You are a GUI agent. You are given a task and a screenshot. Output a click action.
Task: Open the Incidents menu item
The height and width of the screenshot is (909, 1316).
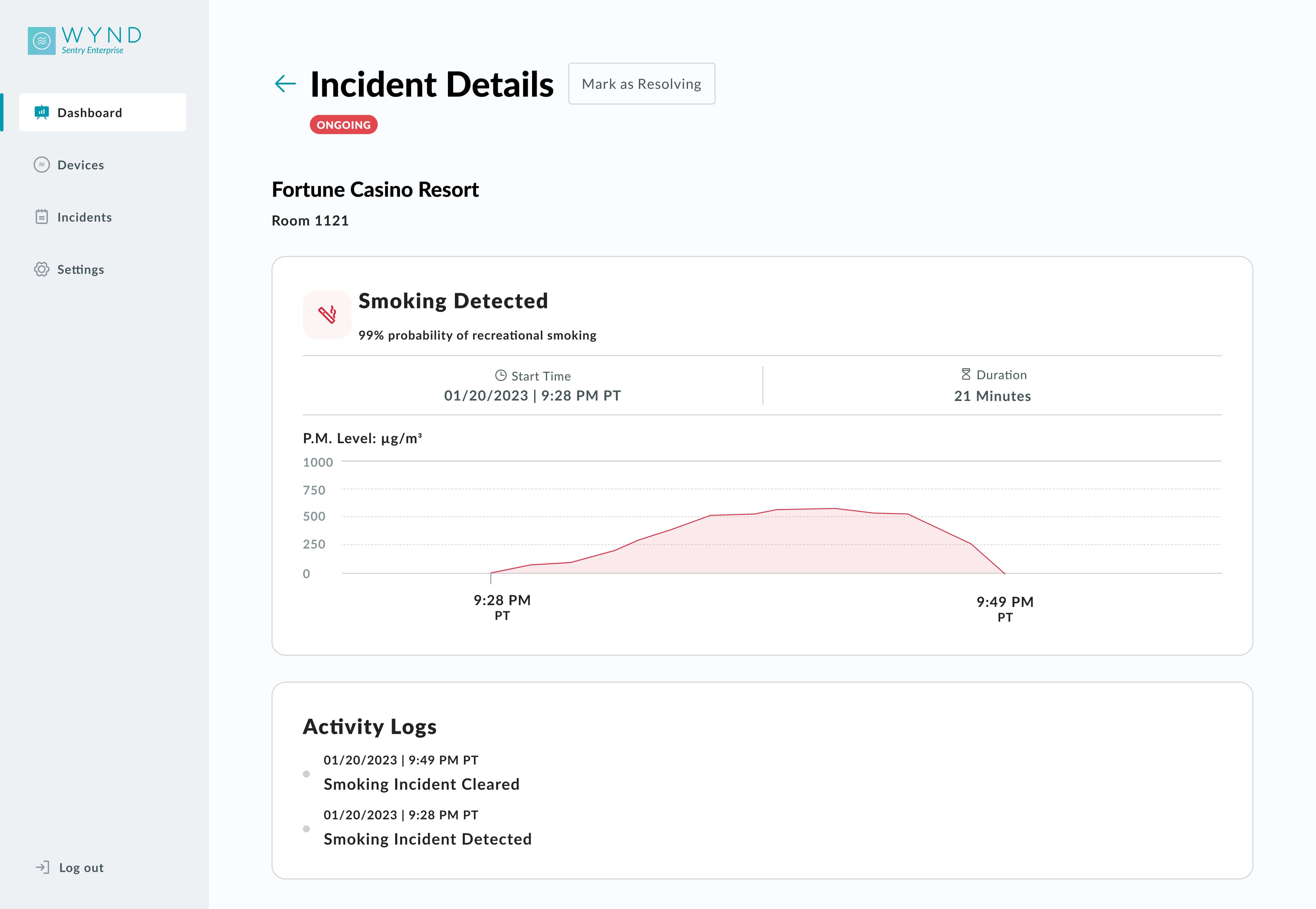pyautogui.click(x=84, y=217)
